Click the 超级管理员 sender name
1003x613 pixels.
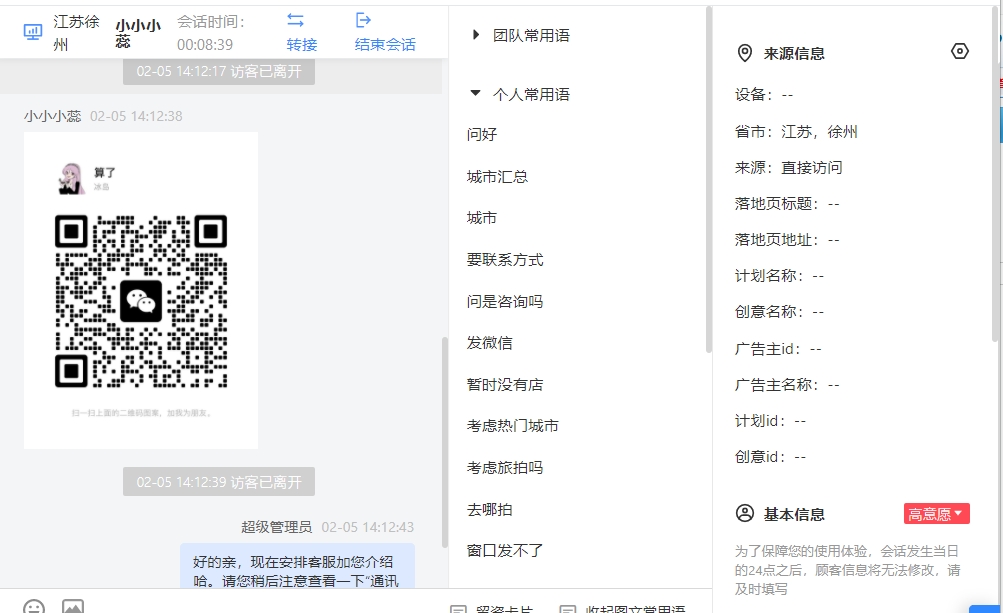276,527
